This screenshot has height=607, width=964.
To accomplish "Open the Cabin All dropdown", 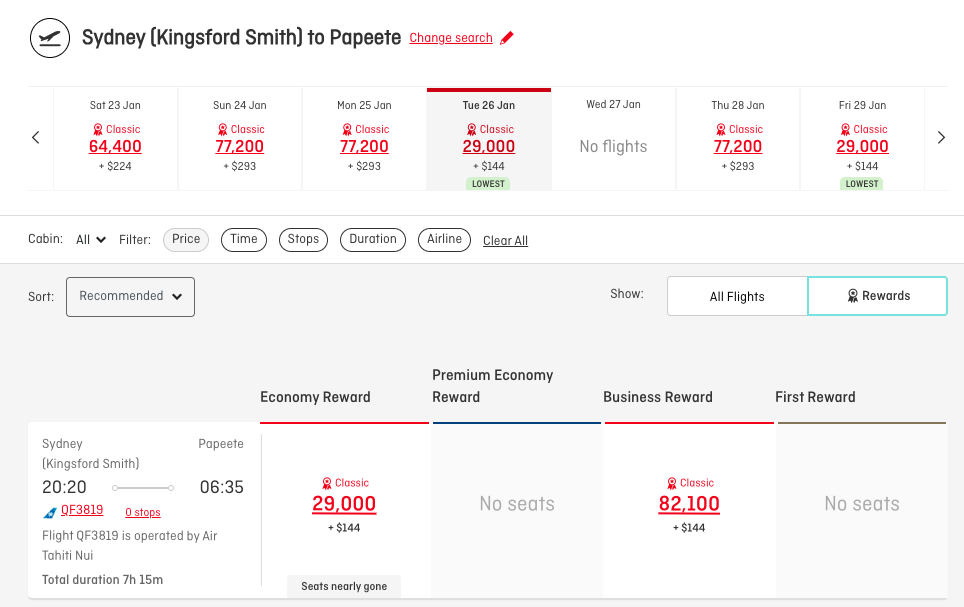I will pyautogui.click(x=91, y=240).
